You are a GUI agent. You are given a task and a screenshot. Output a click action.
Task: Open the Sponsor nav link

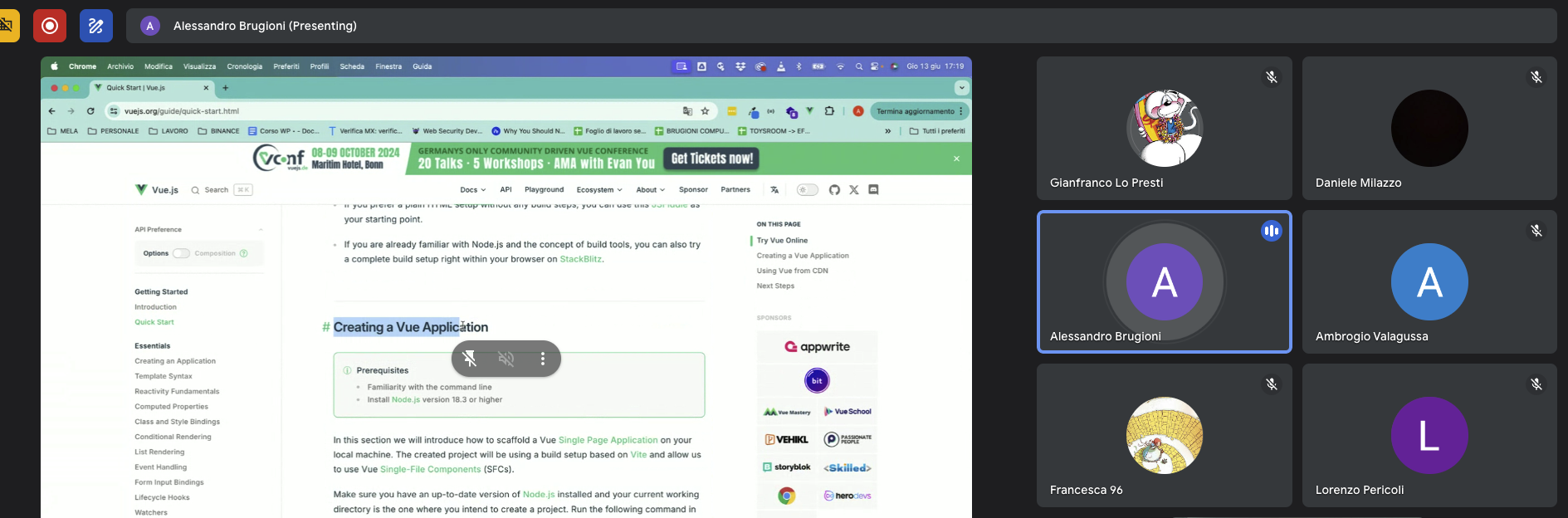[x=693, y=190]
